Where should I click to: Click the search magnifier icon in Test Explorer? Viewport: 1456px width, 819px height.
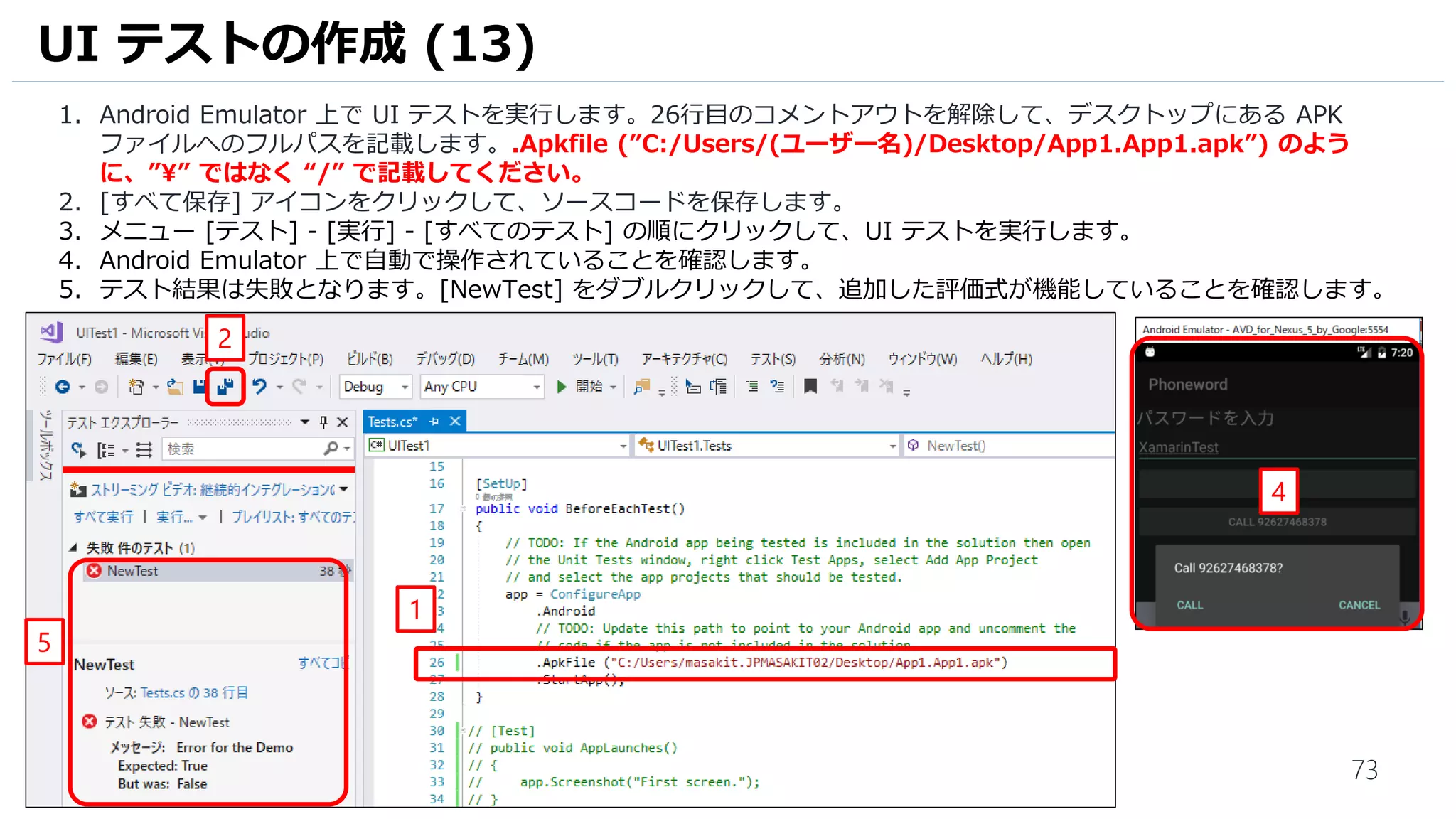[331, 449]
